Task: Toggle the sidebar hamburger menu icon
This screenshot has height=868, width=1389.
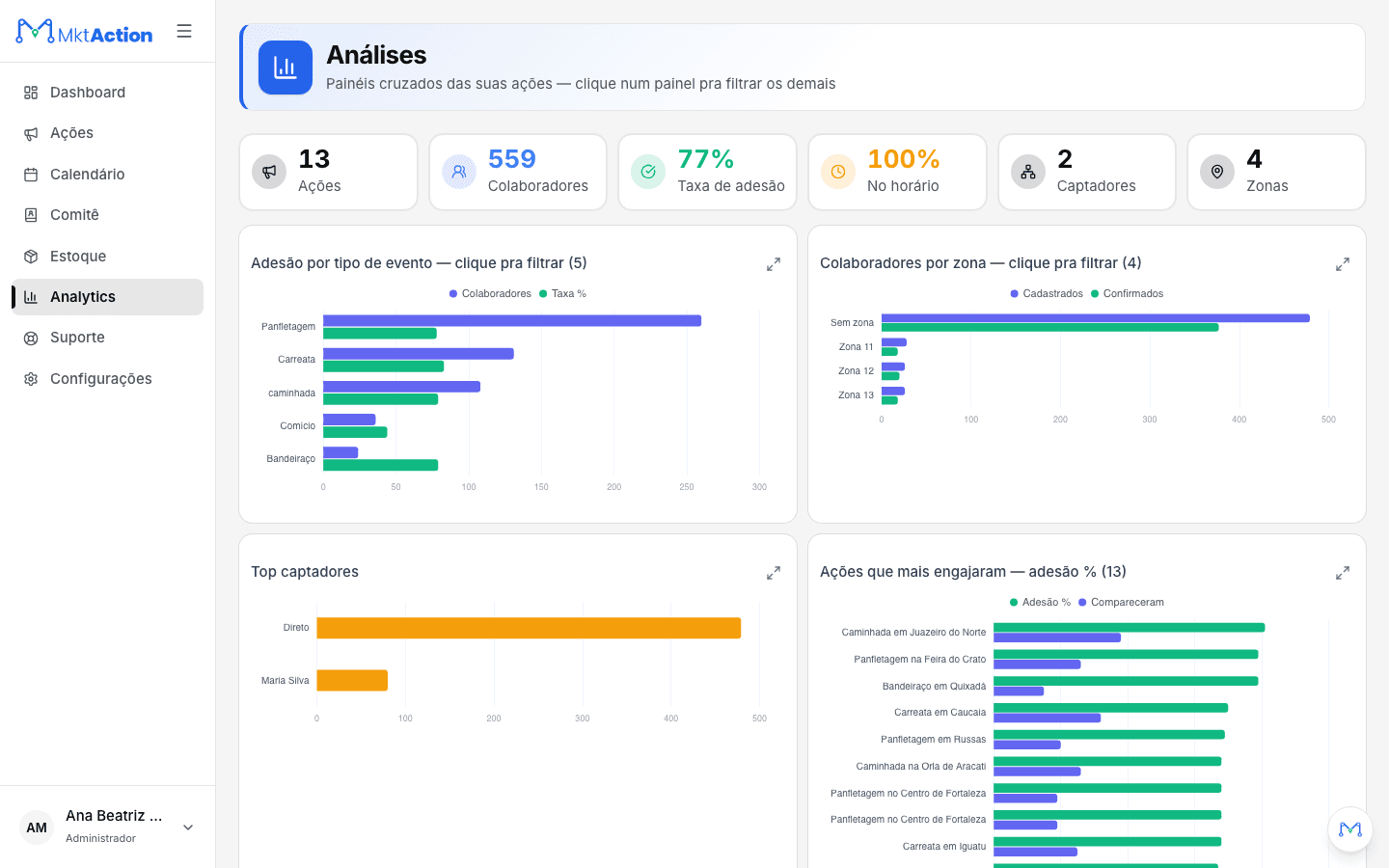Action: tap(184, 31)
